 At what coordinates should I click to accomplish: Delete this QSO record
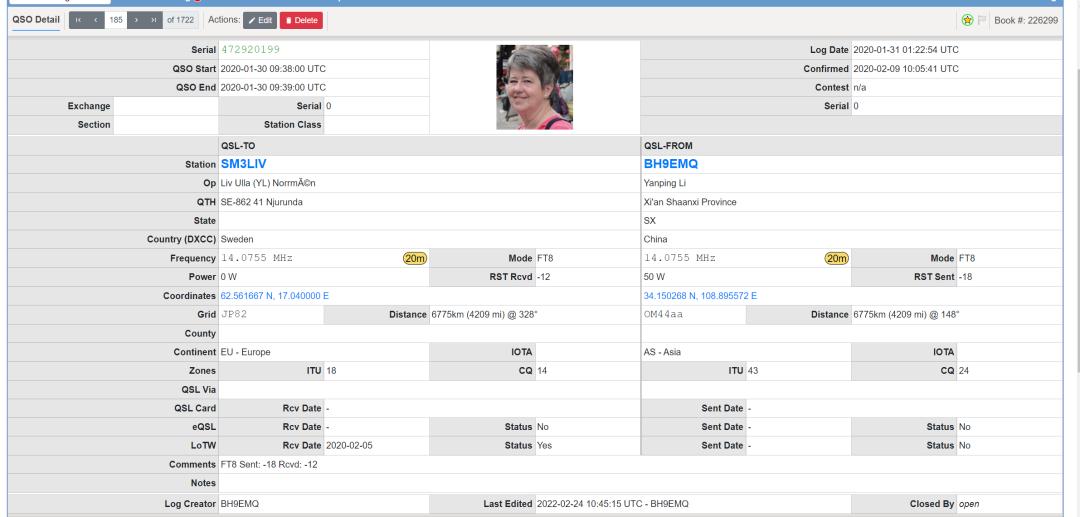click(301, 20)
